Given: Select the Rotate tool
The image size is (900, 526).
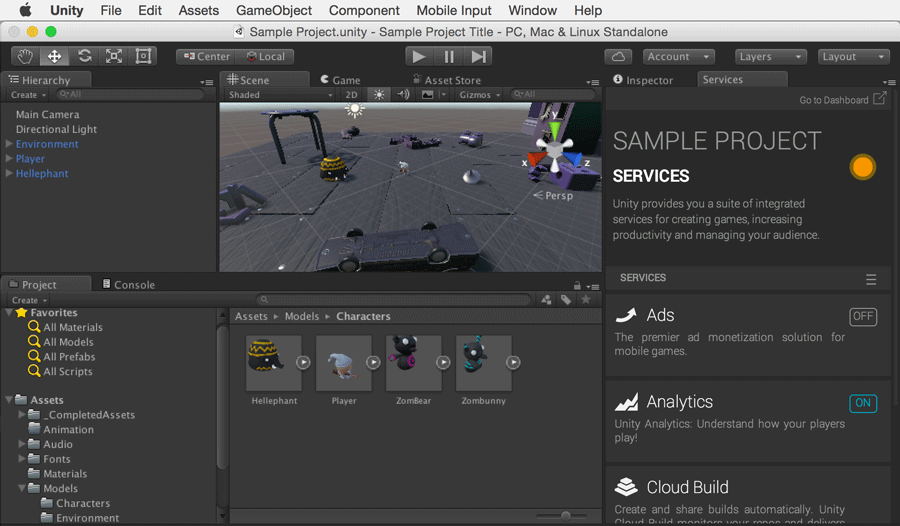Looking at the screenshot, I should [x=84, y=57].
